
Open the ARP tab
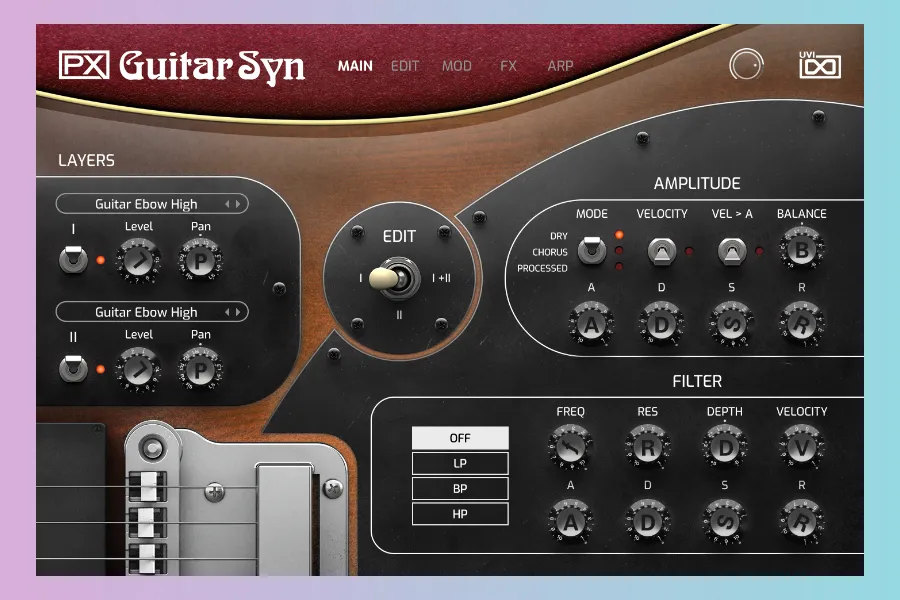[560, 66]
